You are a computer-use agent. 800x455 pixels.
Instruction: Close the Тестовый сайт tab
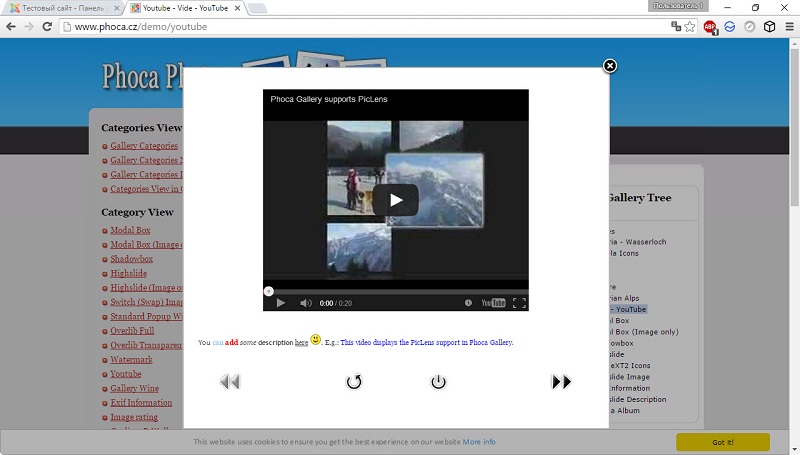pyautogui.click(x=117, y=8)
